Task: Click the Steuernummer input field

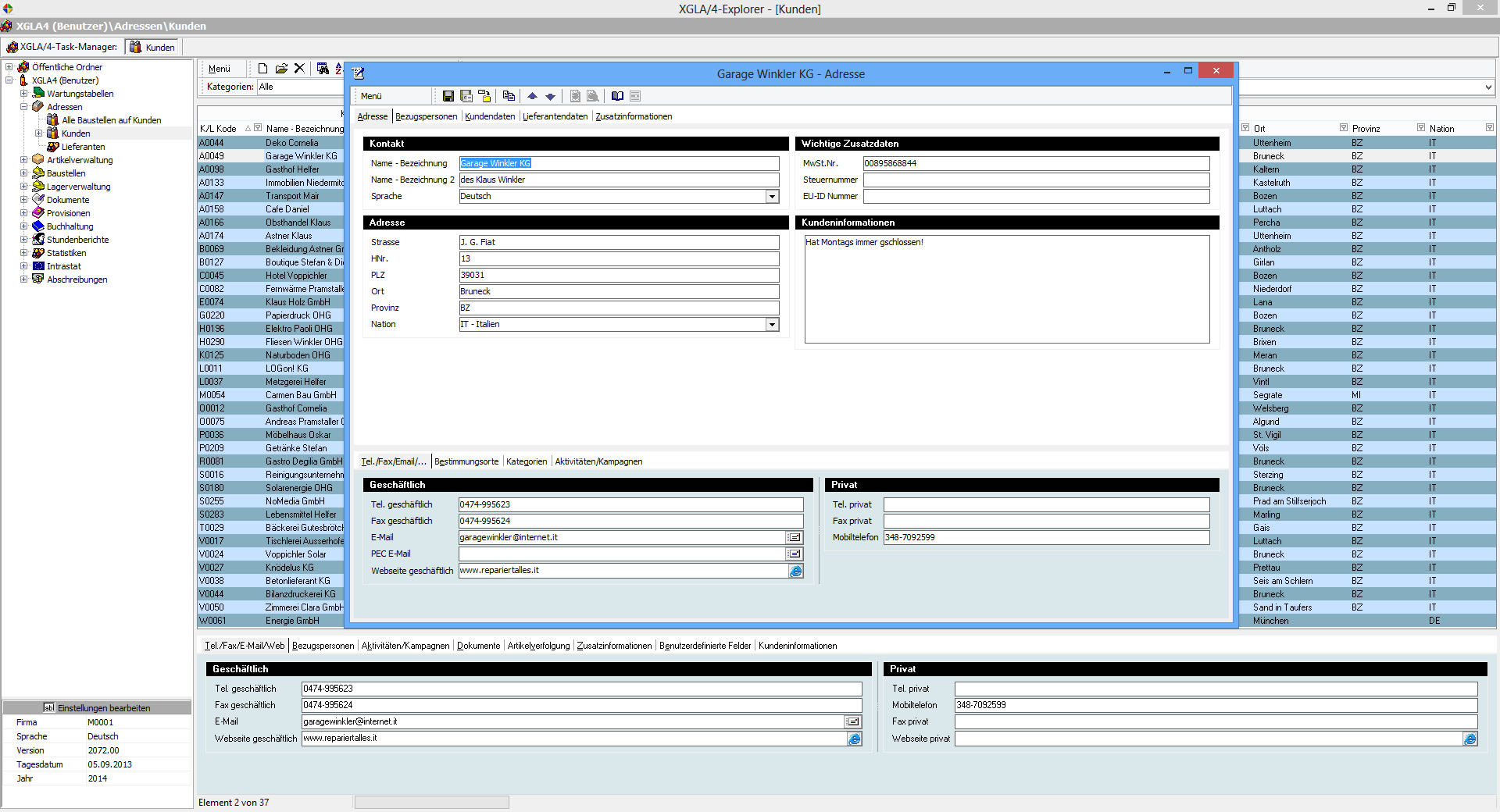Action: (x=1036, y=180)
